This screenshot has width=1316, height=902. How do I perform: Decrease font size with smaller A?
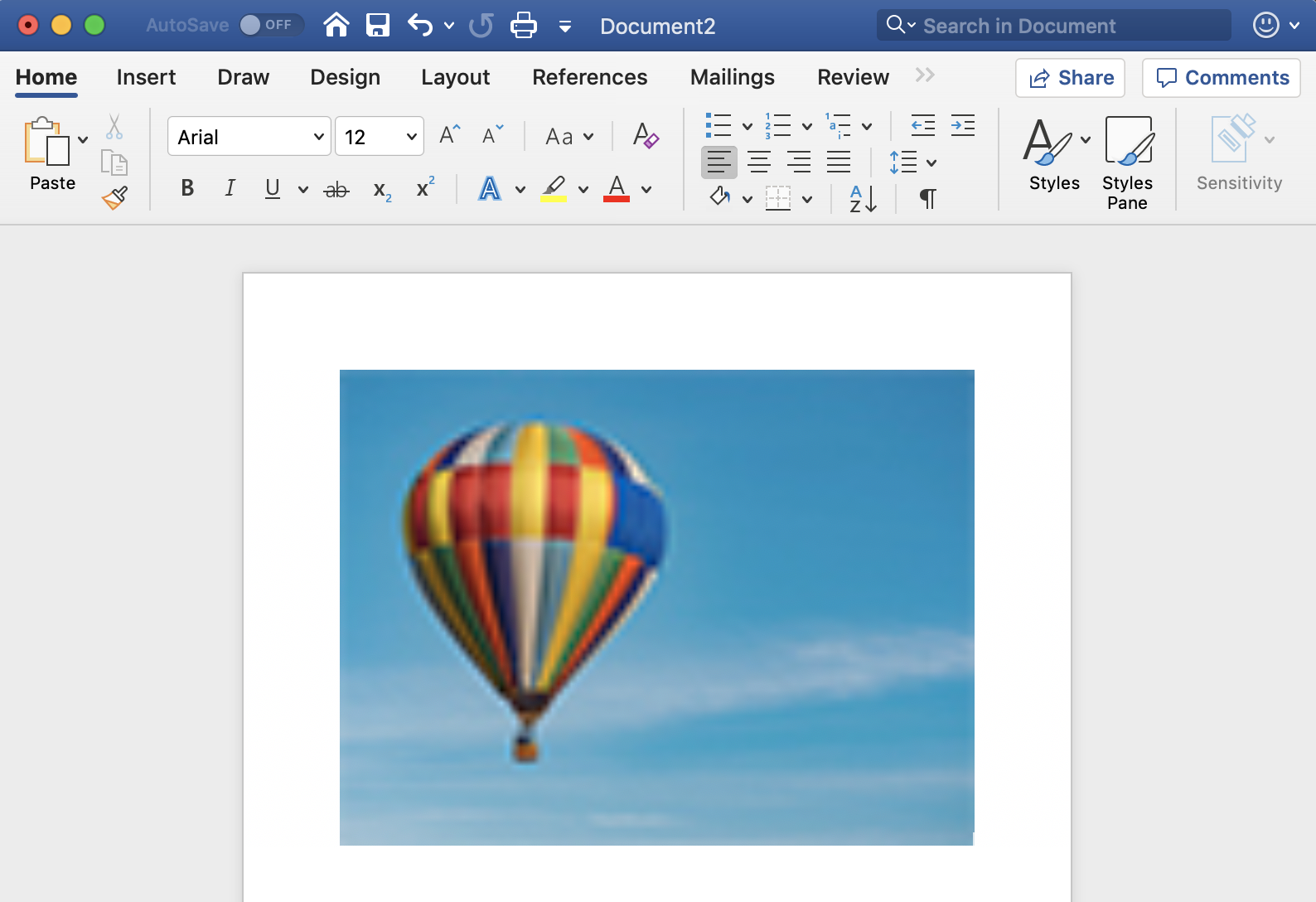click(x=493, y=135)
